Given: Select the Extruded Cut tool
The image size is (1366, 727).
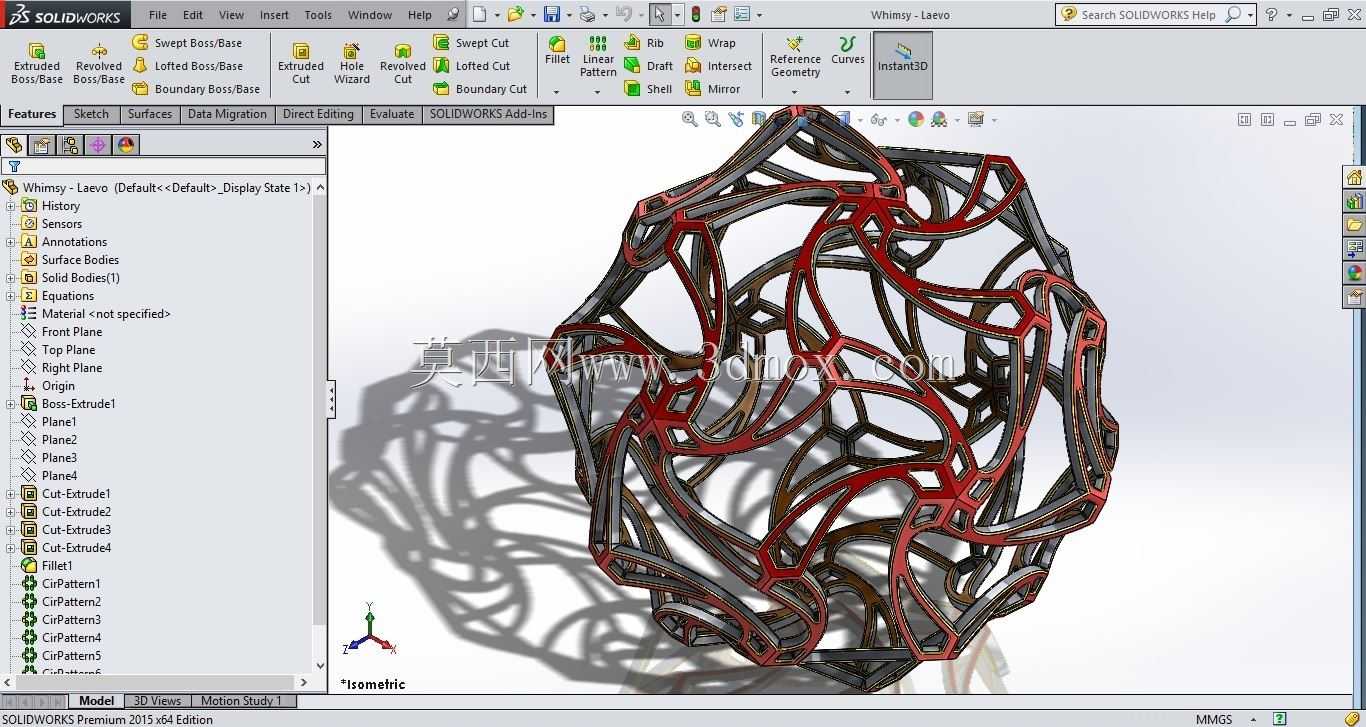Looking at the screenshot, I should tap(301, 63).
